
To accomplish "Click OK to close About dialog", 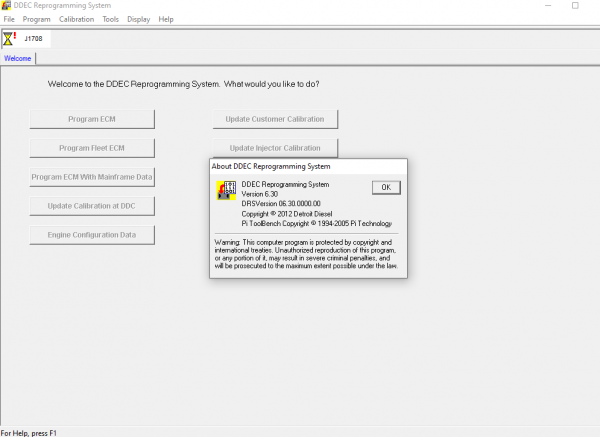I will pyautogui.click(x=386, y=188).
